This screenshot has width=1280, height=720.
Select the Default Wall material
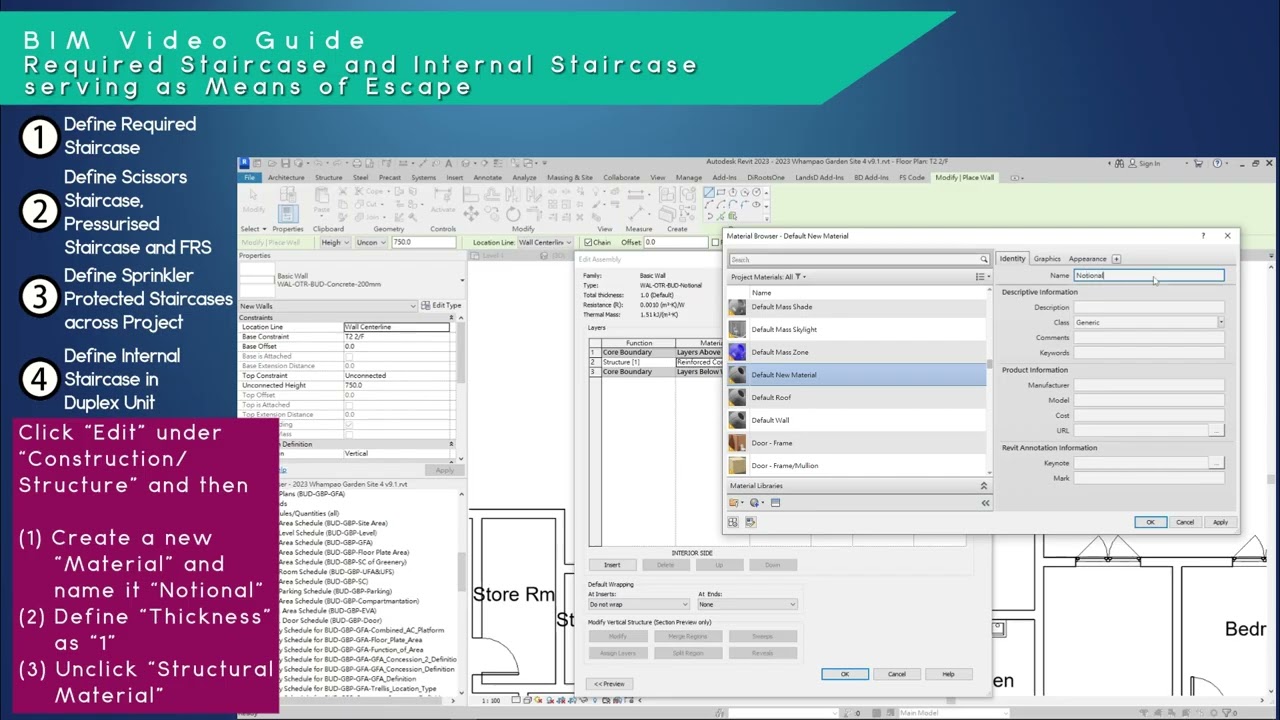pyautogui.click(x=857, y=420)
